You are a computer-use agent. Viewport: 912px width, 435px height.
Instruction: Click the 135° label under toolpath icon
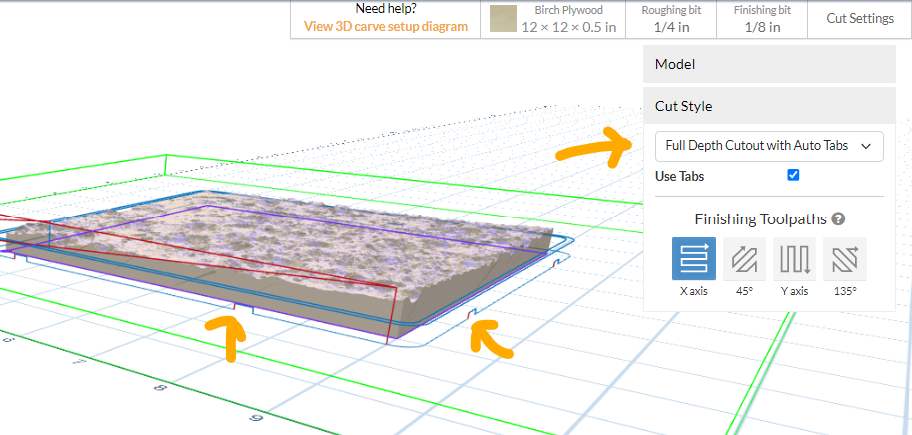tap(845, 291)
